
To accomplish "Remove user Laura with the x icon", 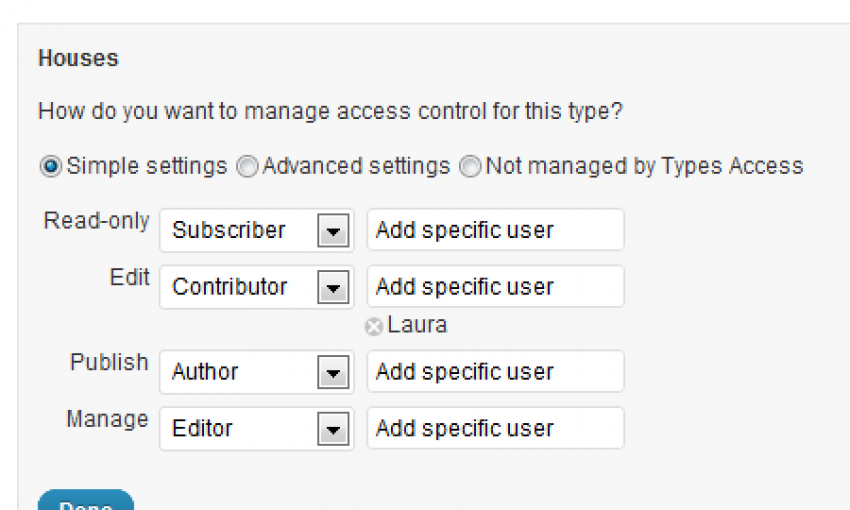I will (x=374, y=327).
